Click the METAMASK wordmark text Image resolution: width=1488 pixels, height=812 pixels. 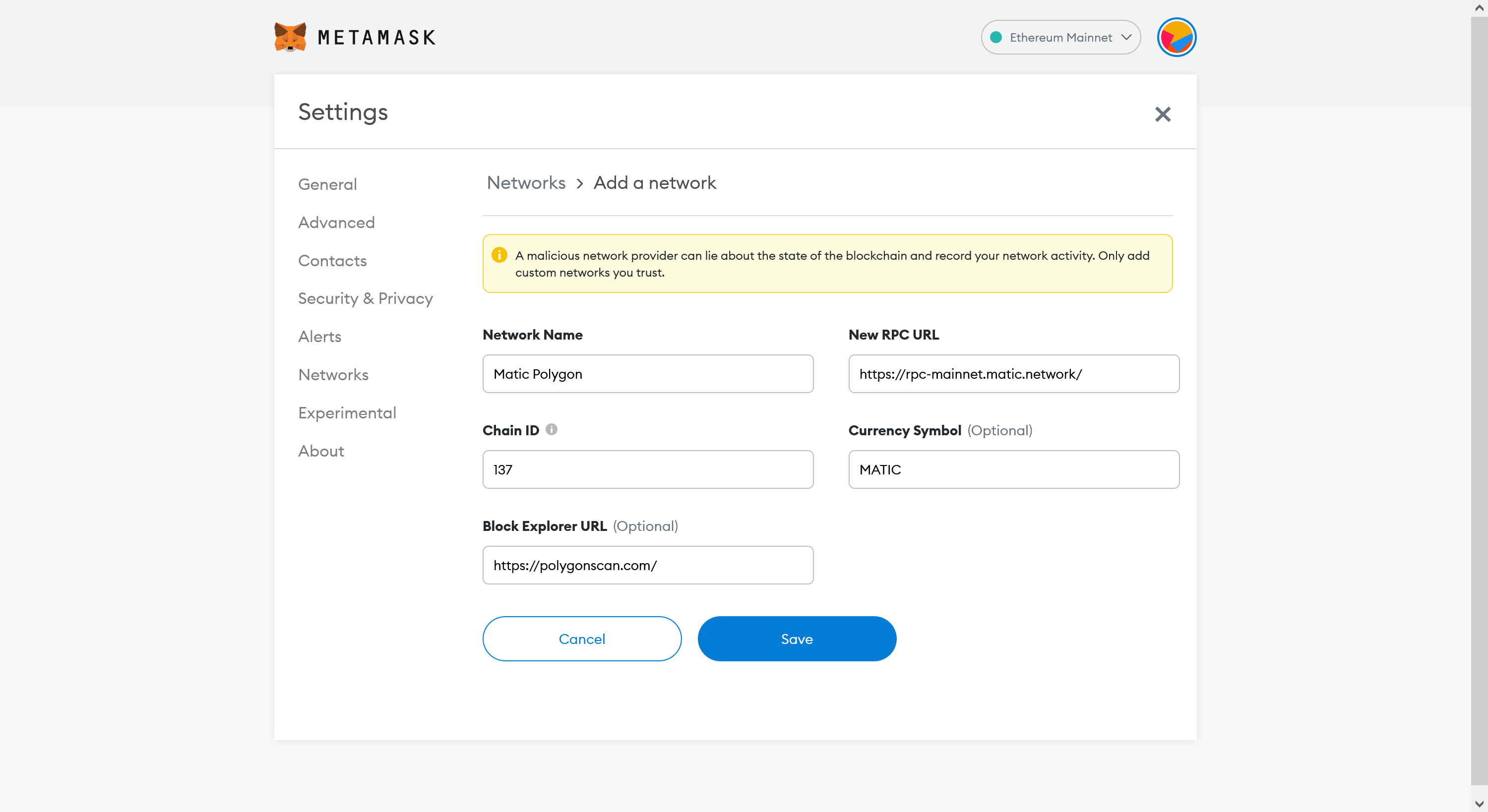pos(376,38)
